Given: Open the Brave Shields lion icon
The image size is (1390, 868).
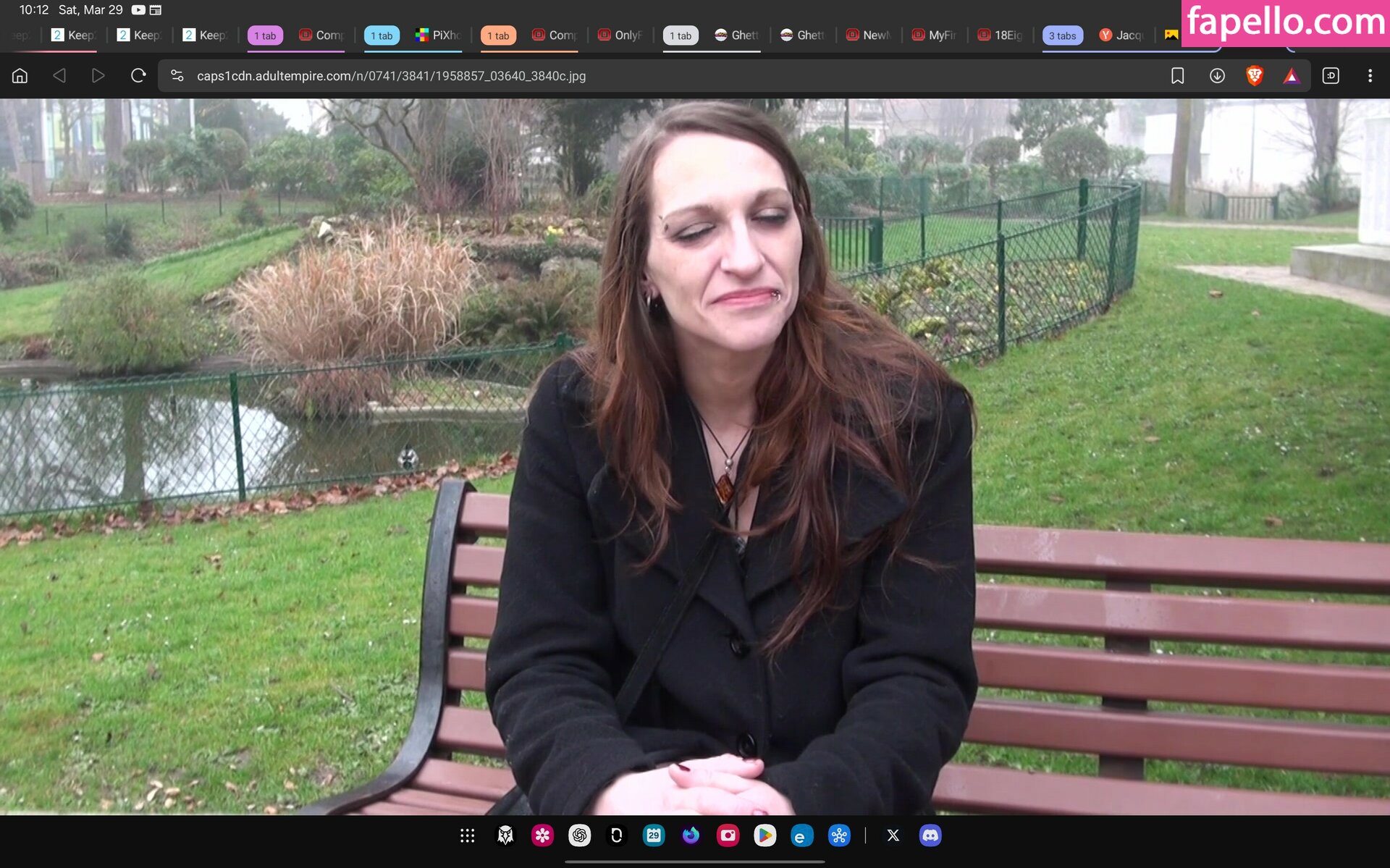Looking at the screenshot, I should [1255, 75].
